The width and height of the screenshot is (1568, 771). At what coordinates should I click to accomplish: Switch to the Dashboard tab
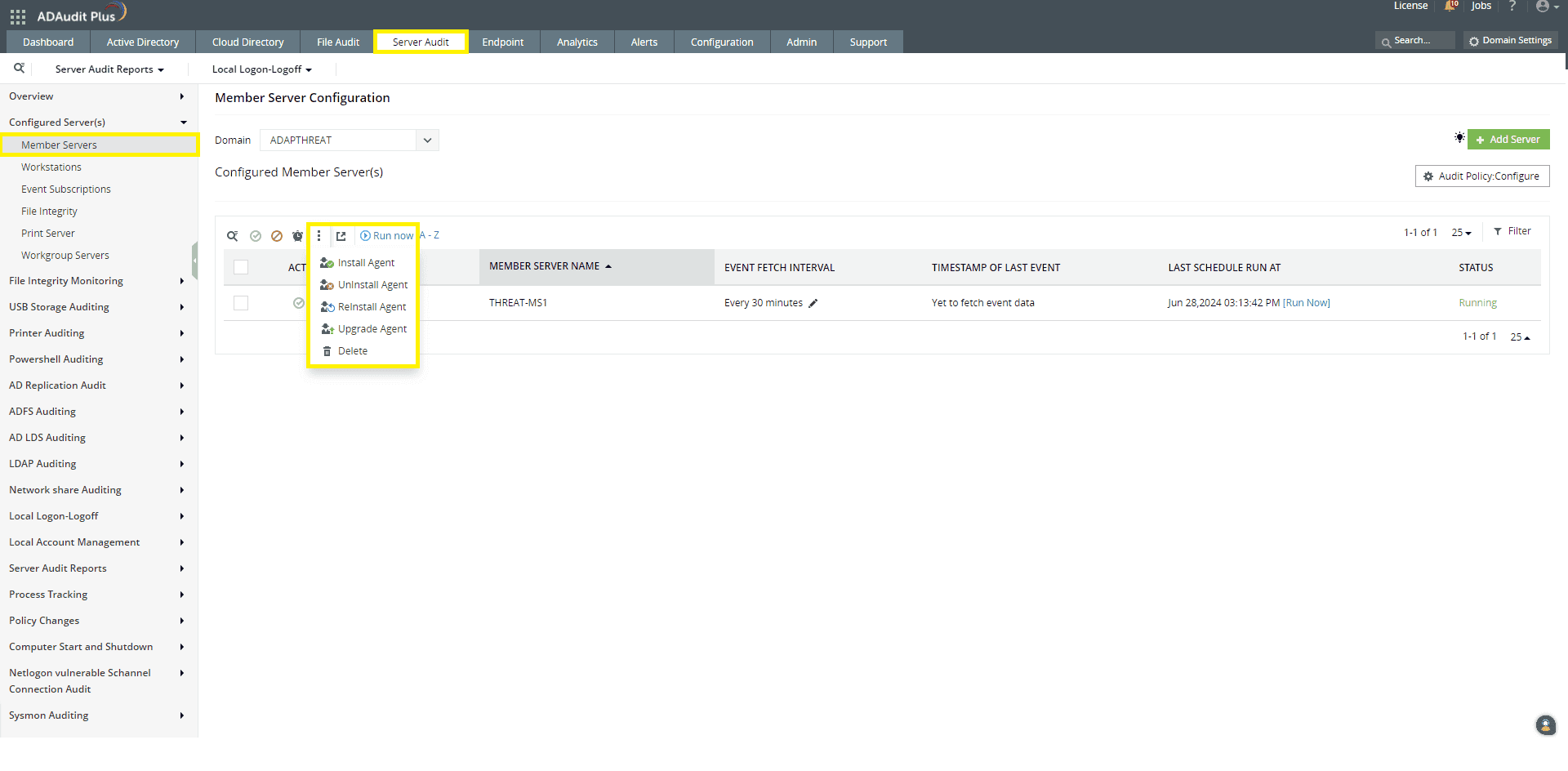tap(48, 42)
